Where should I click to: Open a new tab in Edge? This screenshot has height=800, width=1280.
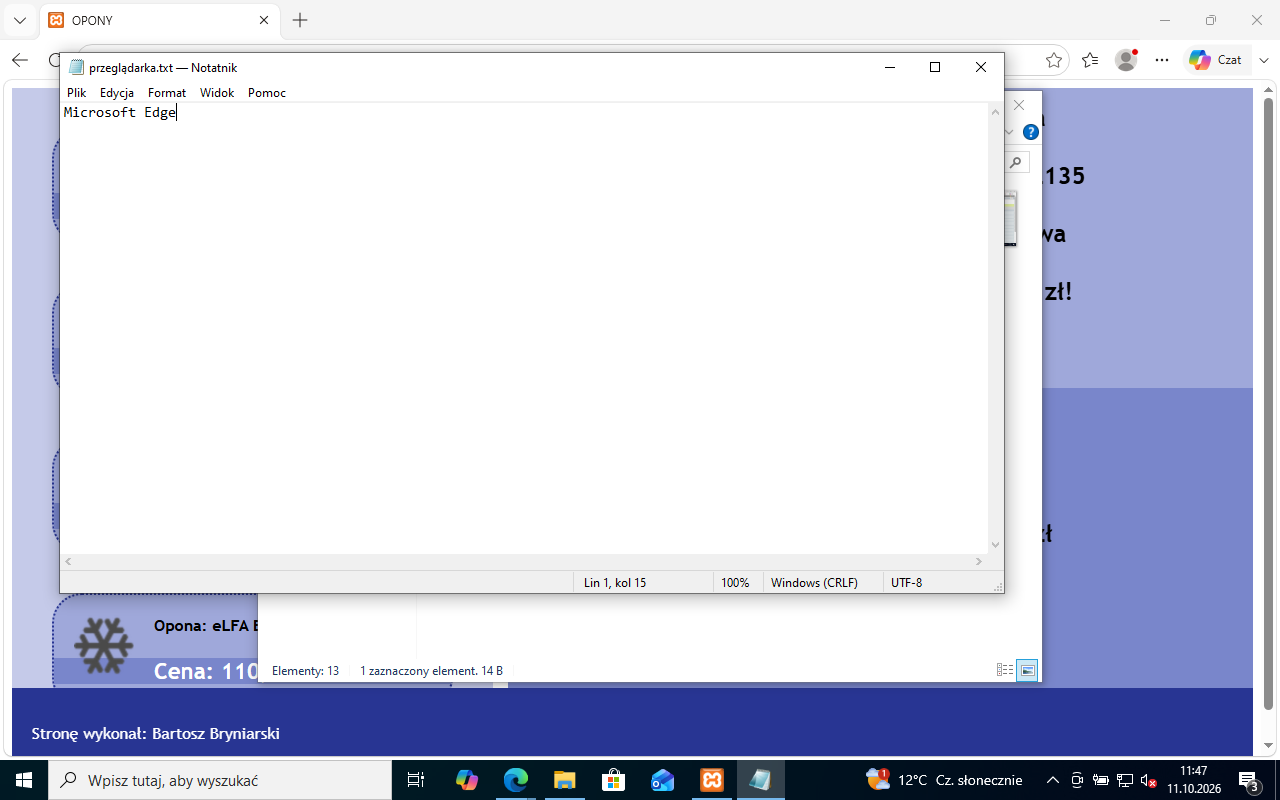coord(300,20)
